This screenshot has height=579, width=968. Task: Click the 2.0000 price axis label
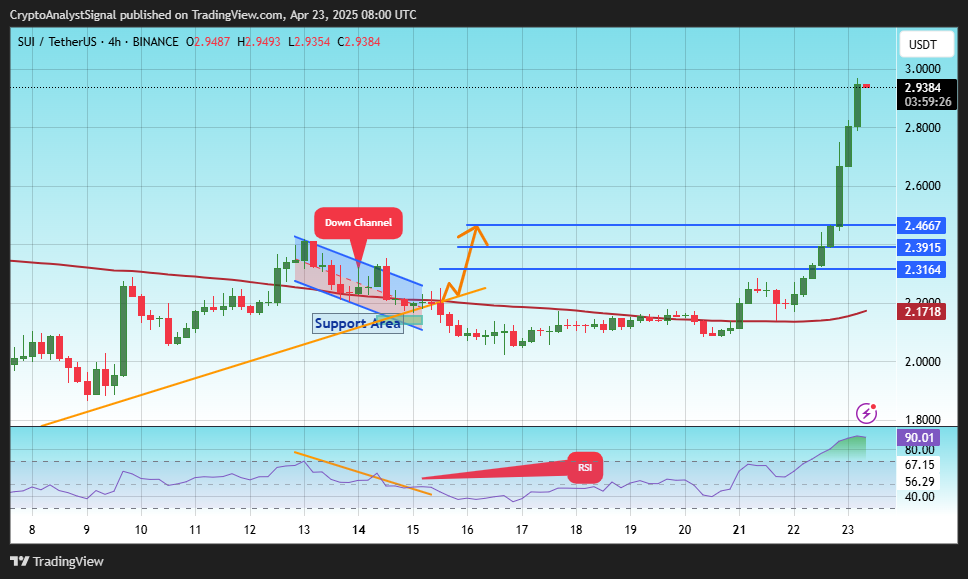tap(922, 362)
